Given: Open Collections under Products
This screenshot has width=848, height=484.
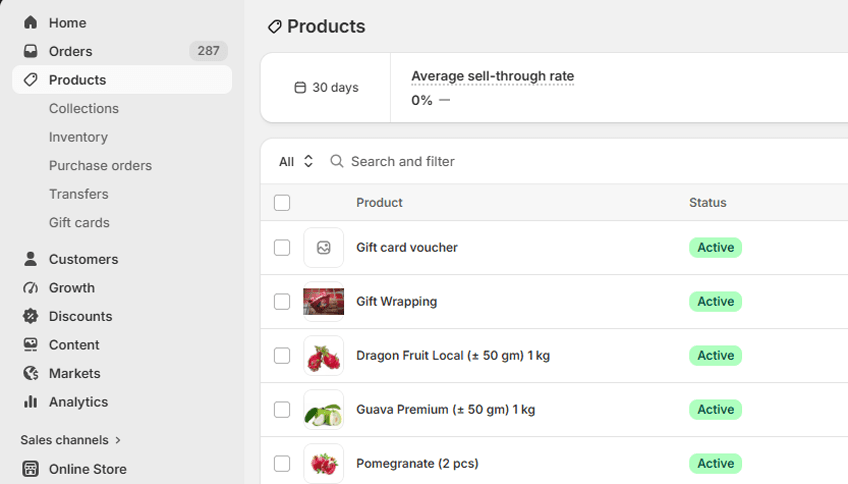Looking at the screenshot, I should click(84, 108).
